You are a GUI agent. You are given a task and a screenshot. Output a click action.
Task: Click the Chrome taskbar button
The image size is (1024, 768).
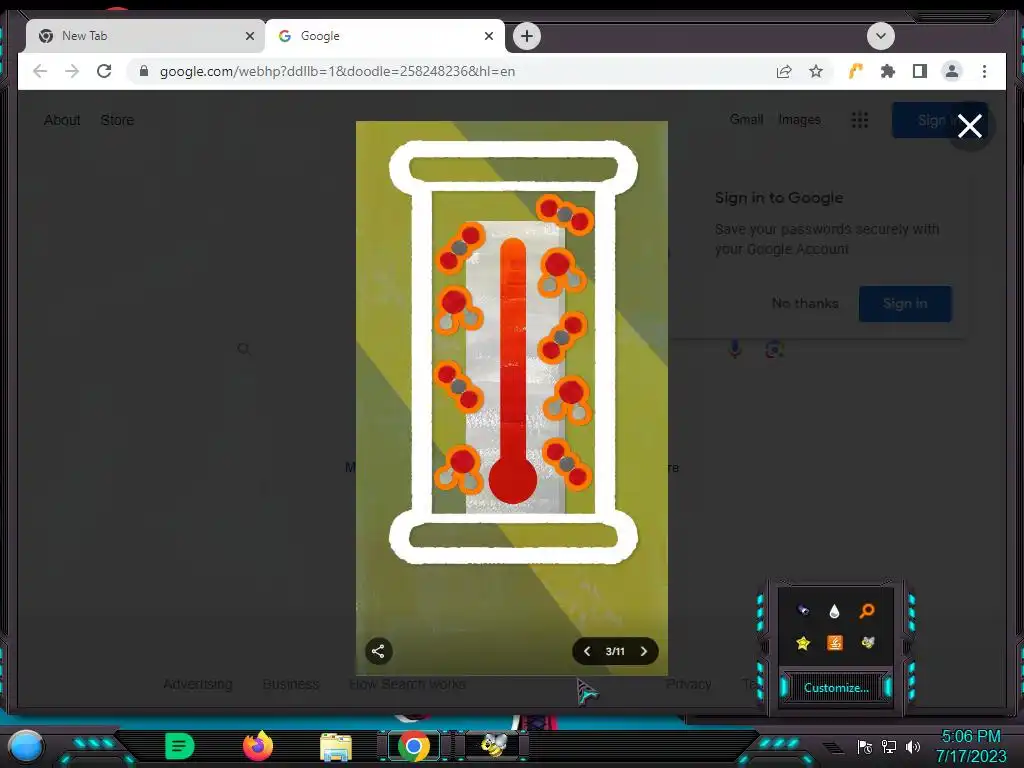coord(413,746)
